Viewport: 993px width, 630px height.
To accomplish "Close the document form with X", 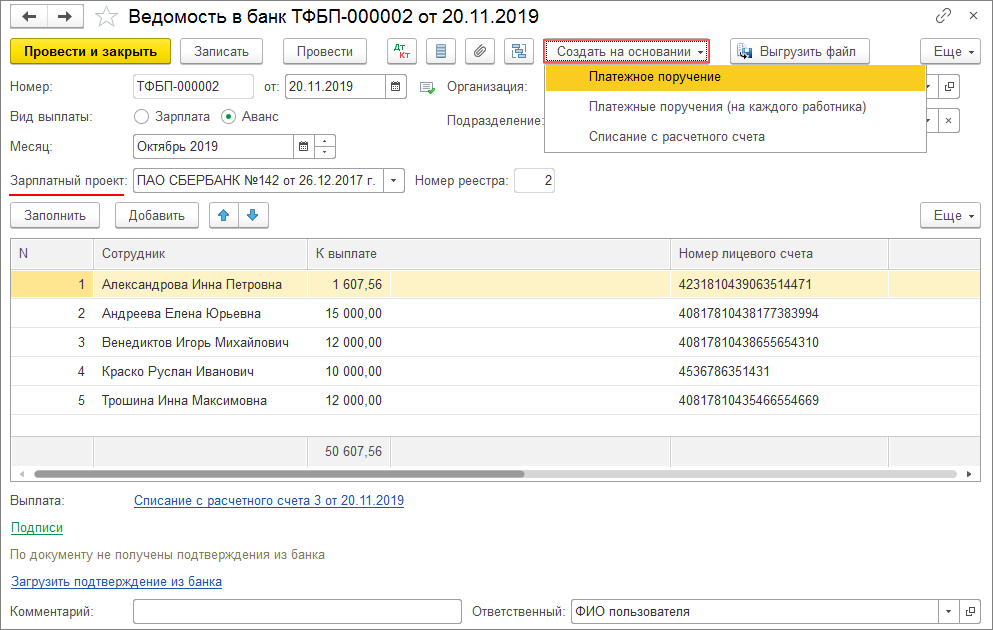I will point(973,15).
